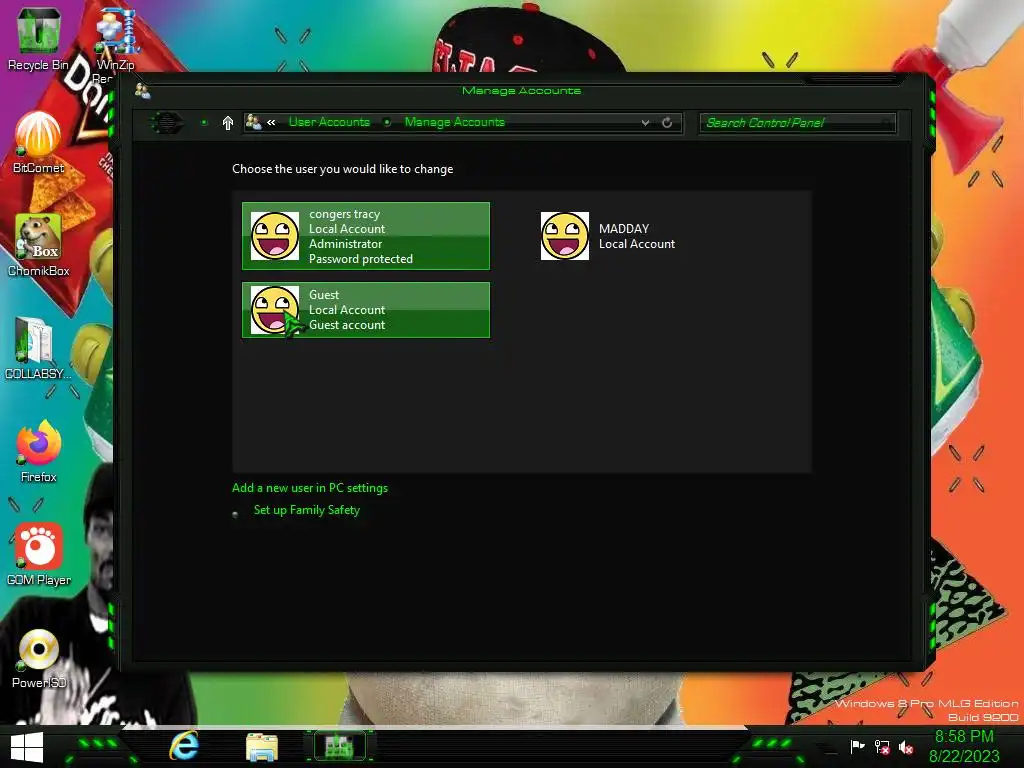
Task: Click the date 8/22/2023 in taskbar
Action: click(x=964, y=756)
